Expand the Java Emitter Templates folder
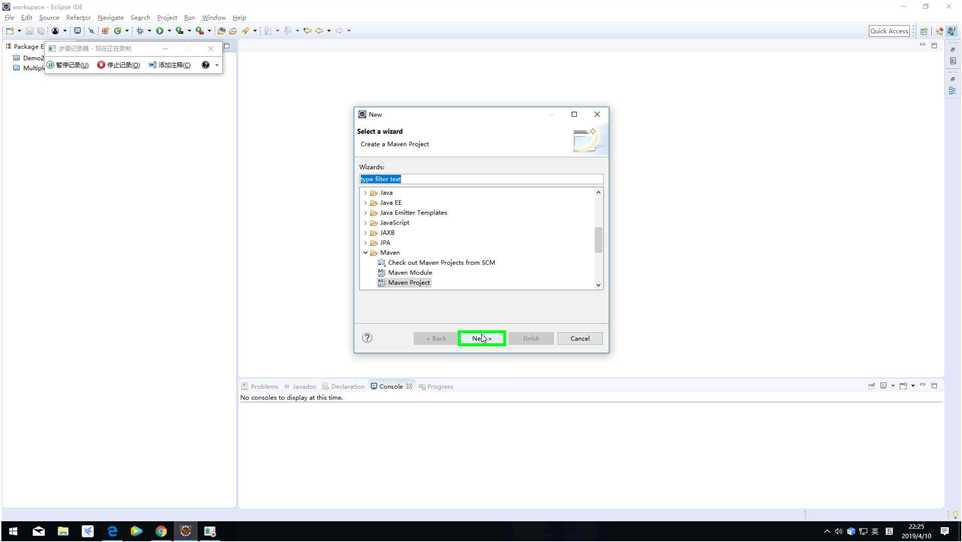This screenshot has height=542, width=962. 366,212
